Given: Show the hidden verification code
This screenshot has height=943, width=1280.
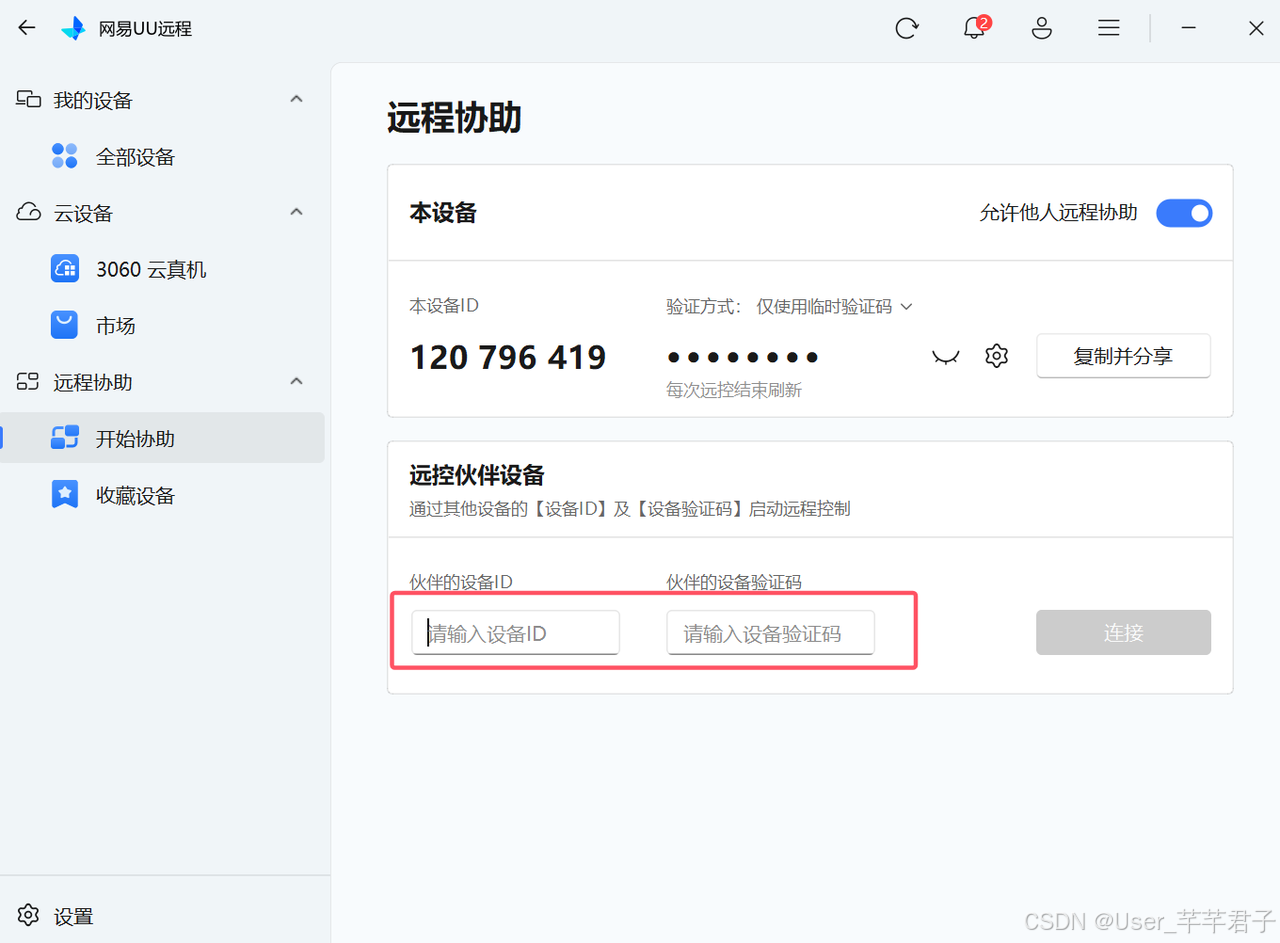Looking at the screenshot, I should coord(945,357).
